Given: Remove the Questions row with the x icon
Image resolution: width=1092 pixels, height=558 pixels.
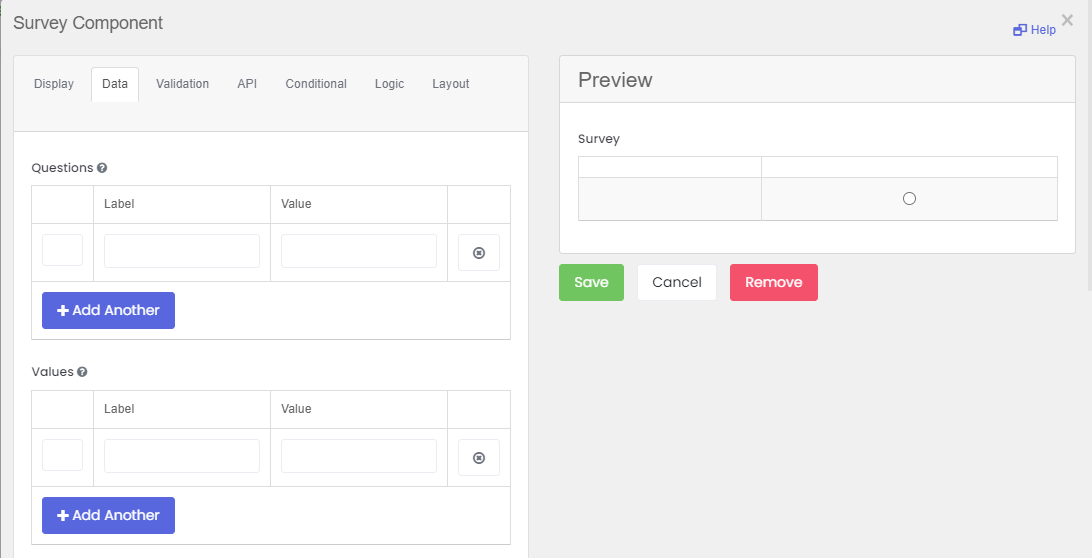Looking at the screenshot, I should click(478, 252).
